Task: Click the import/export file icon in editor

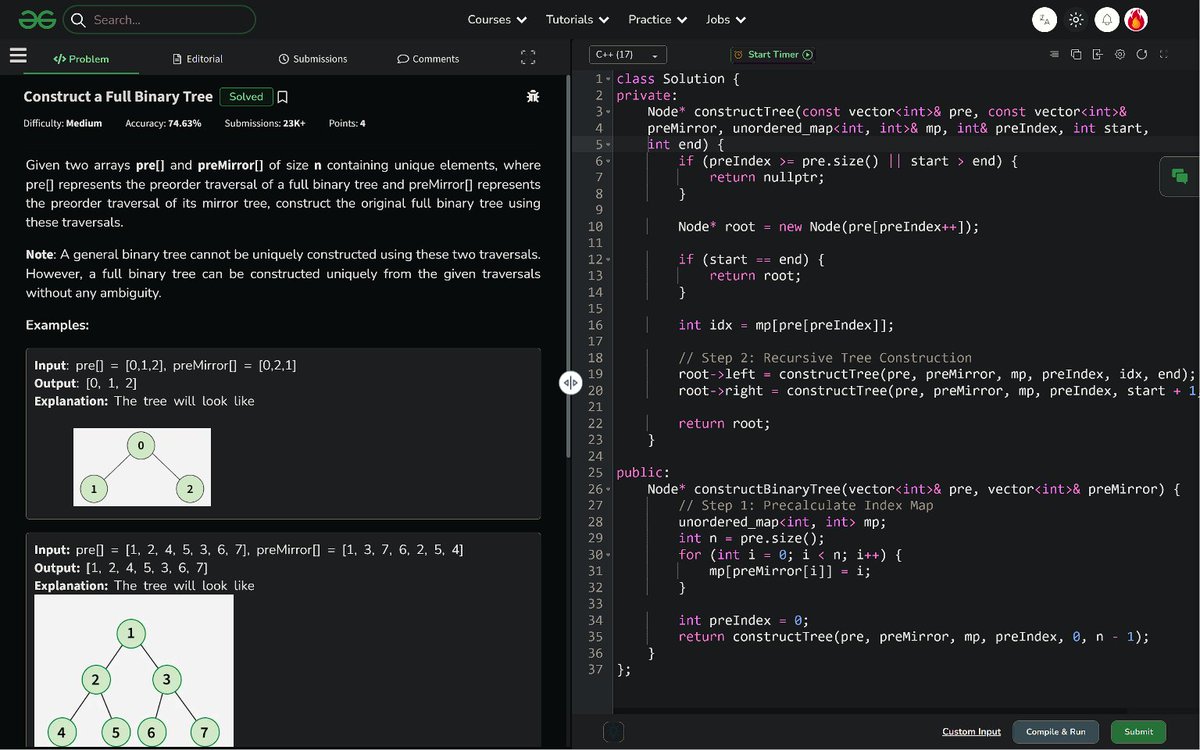Action: click(x=1098, y=54)
